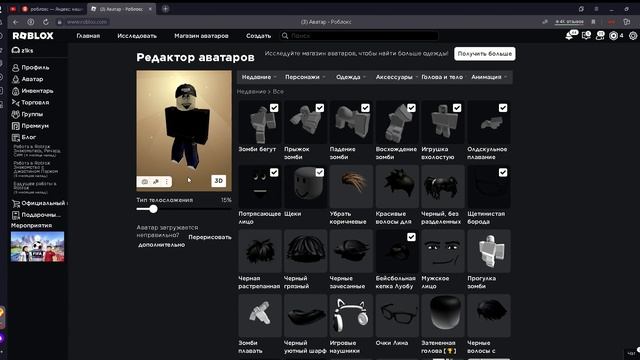Expand the Персонажи dropdown

[305, 77]
